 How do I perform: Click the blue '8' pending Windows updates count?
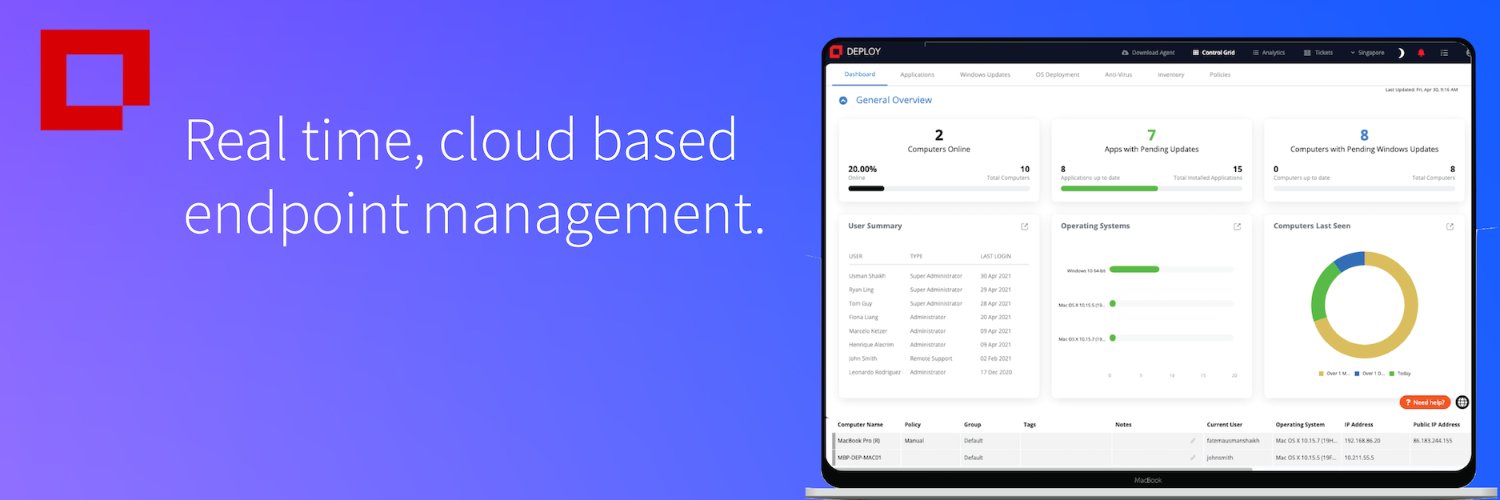pyautogui.click(x=1364, y=135)
